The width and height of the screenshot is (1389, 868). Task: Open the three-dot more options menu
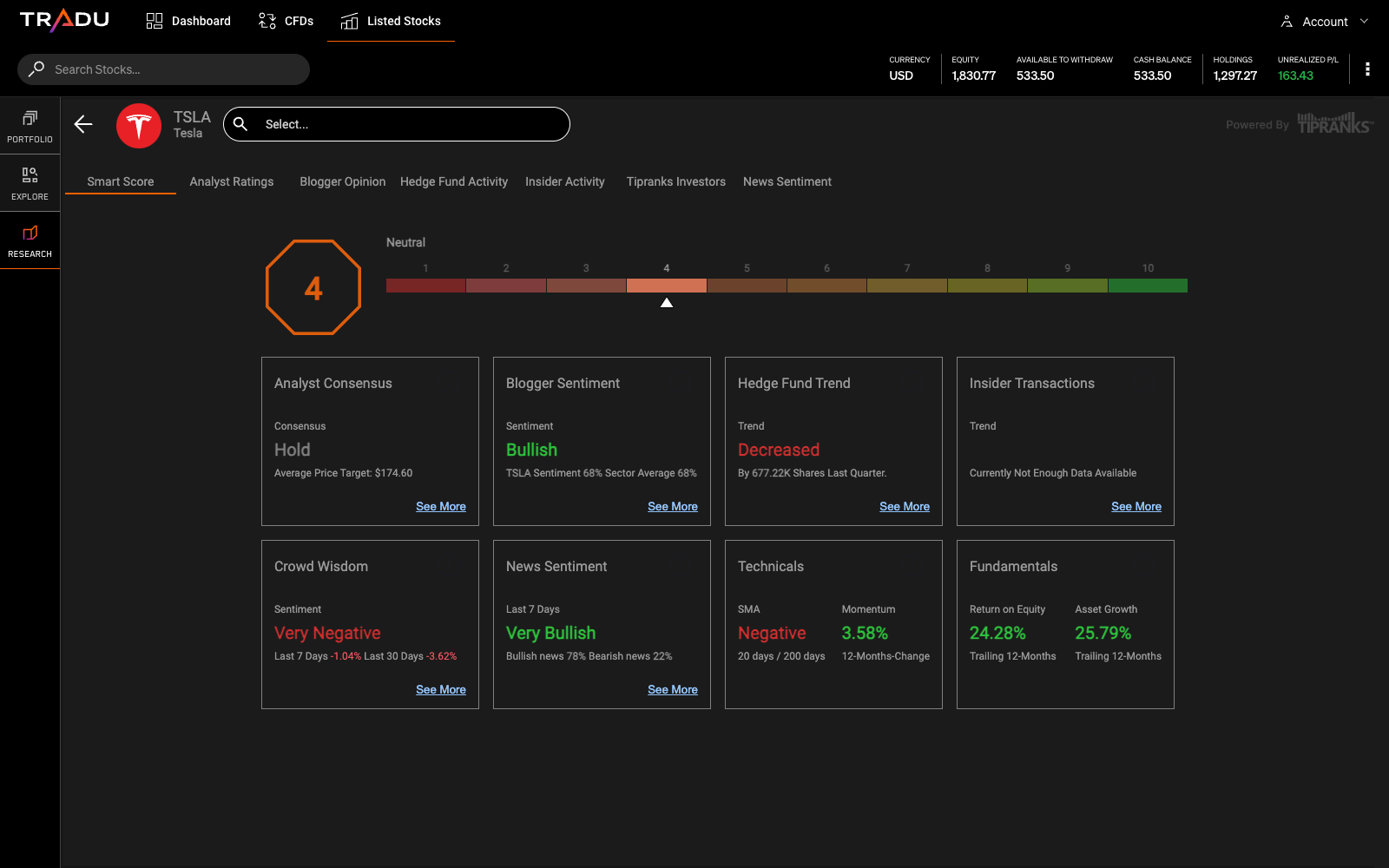click(1367, 69)
